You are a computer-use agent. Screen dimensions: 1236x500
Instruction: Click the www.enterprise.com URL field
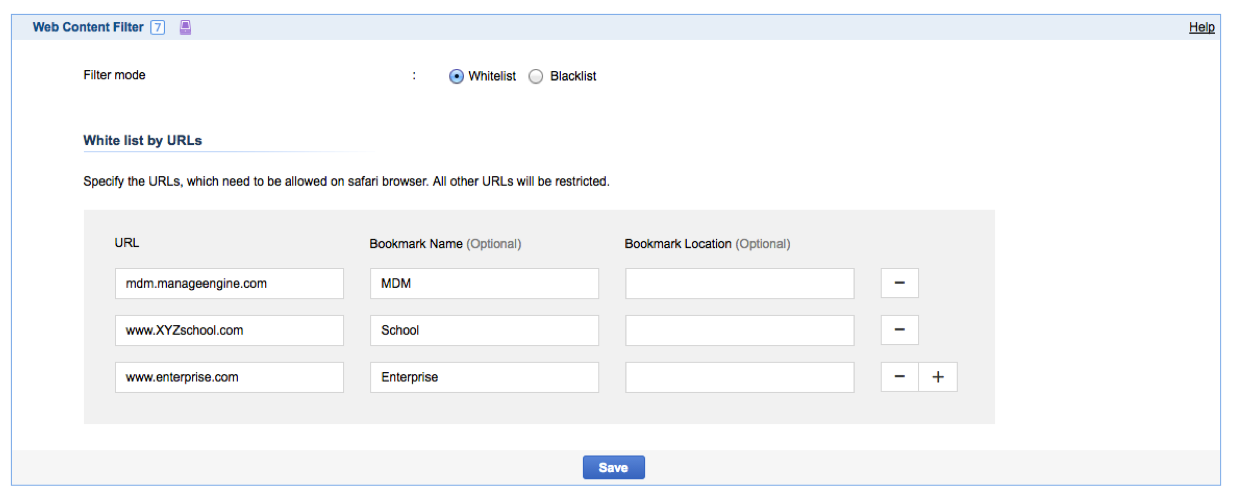point(229,377)
